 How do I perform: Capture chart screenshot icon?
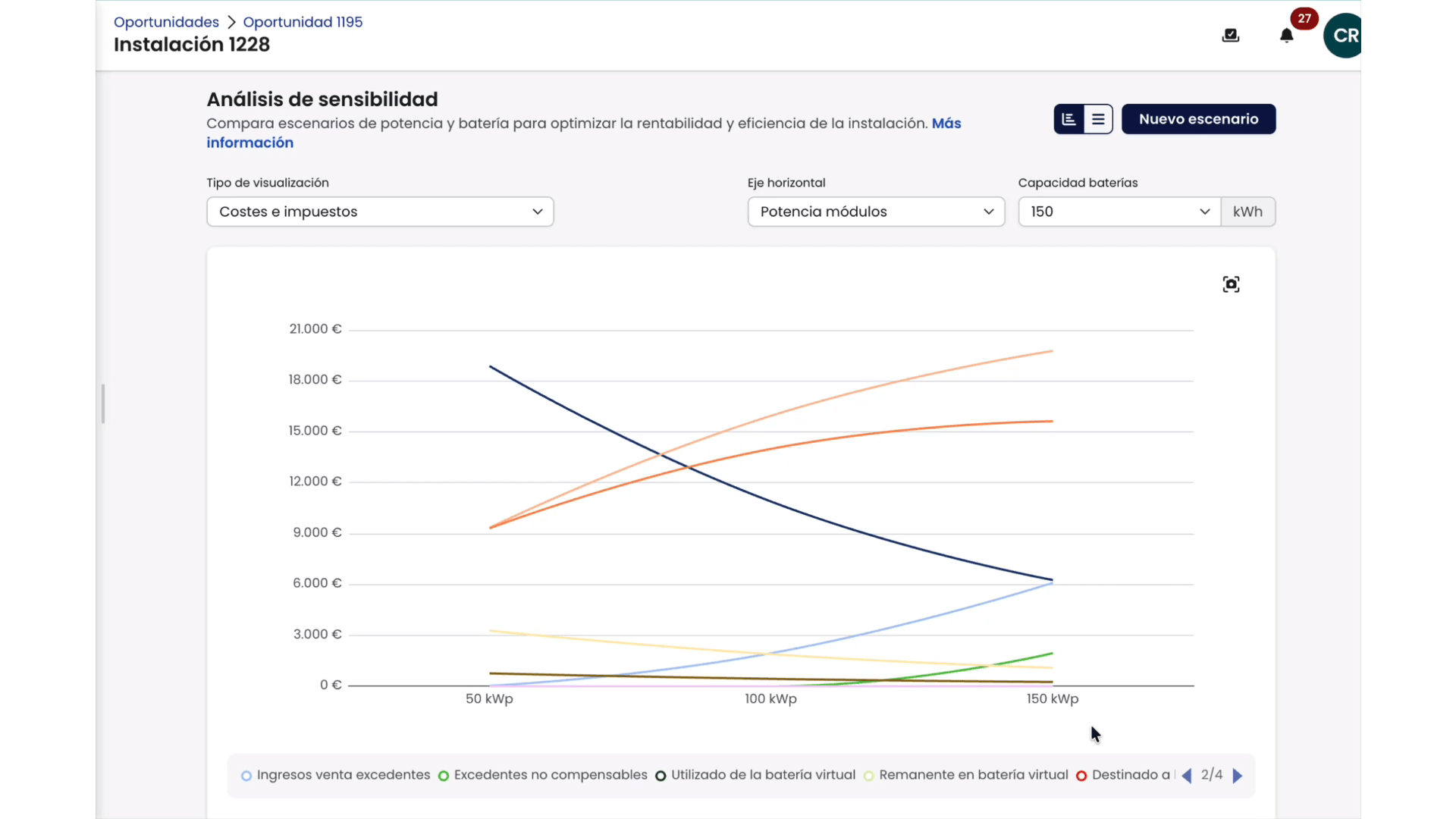1231,284
